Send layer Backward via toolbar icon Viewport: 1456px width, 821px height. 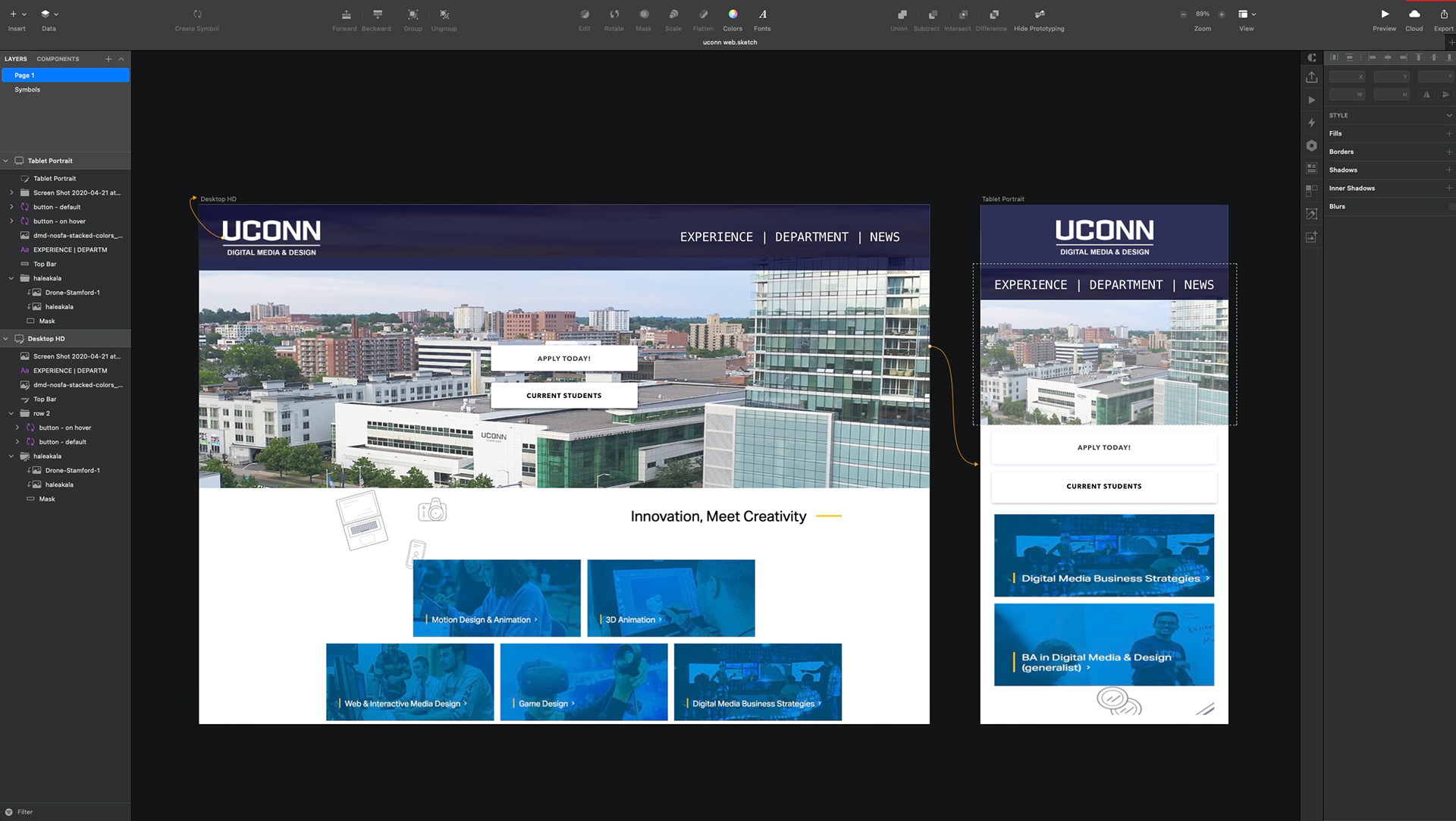[x=378, y=14]
